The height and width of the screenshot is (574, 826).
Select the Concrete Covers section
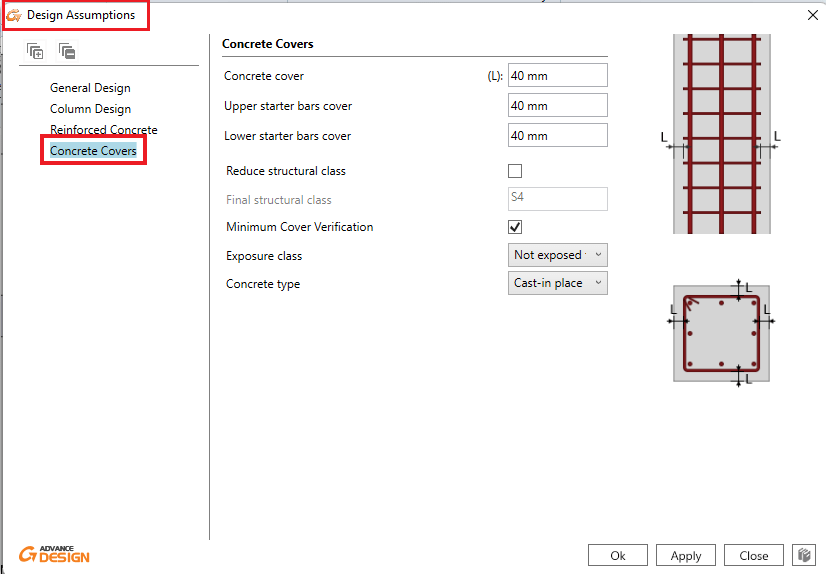point(93,151)
